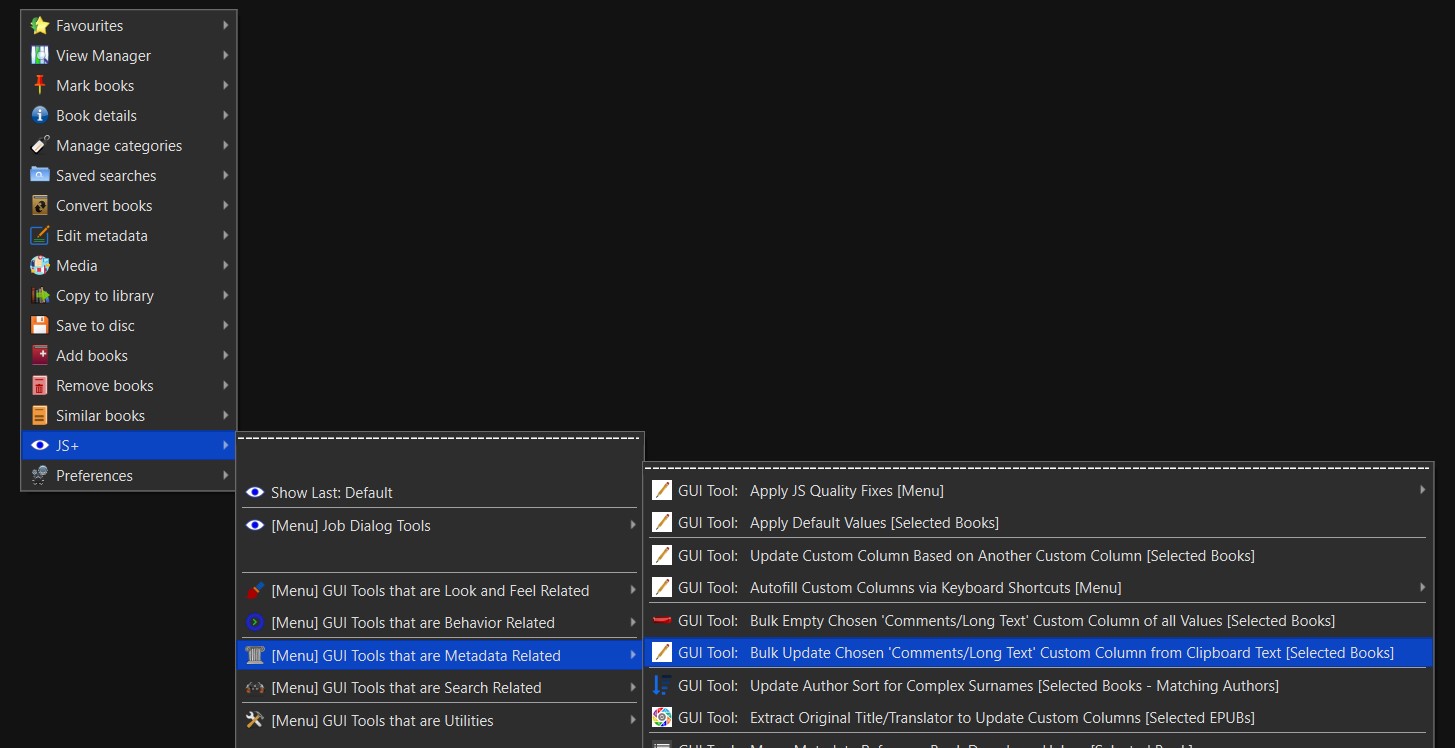Image resolution: width=1455 pixels, height=748 pixels.
Task: Click the folder icon for Saved searches
Action: (40, 176)
